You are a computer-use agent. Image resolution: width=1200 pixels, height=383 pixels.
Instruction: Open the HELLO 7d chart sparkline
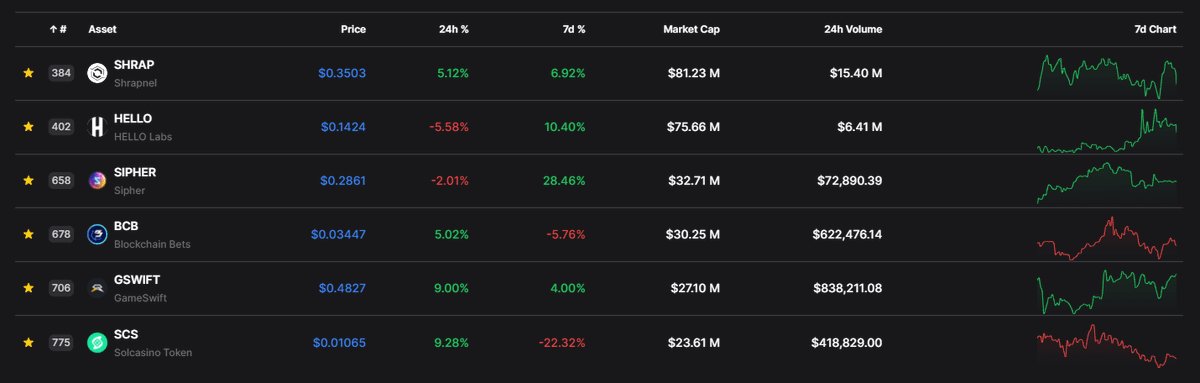1107,129
